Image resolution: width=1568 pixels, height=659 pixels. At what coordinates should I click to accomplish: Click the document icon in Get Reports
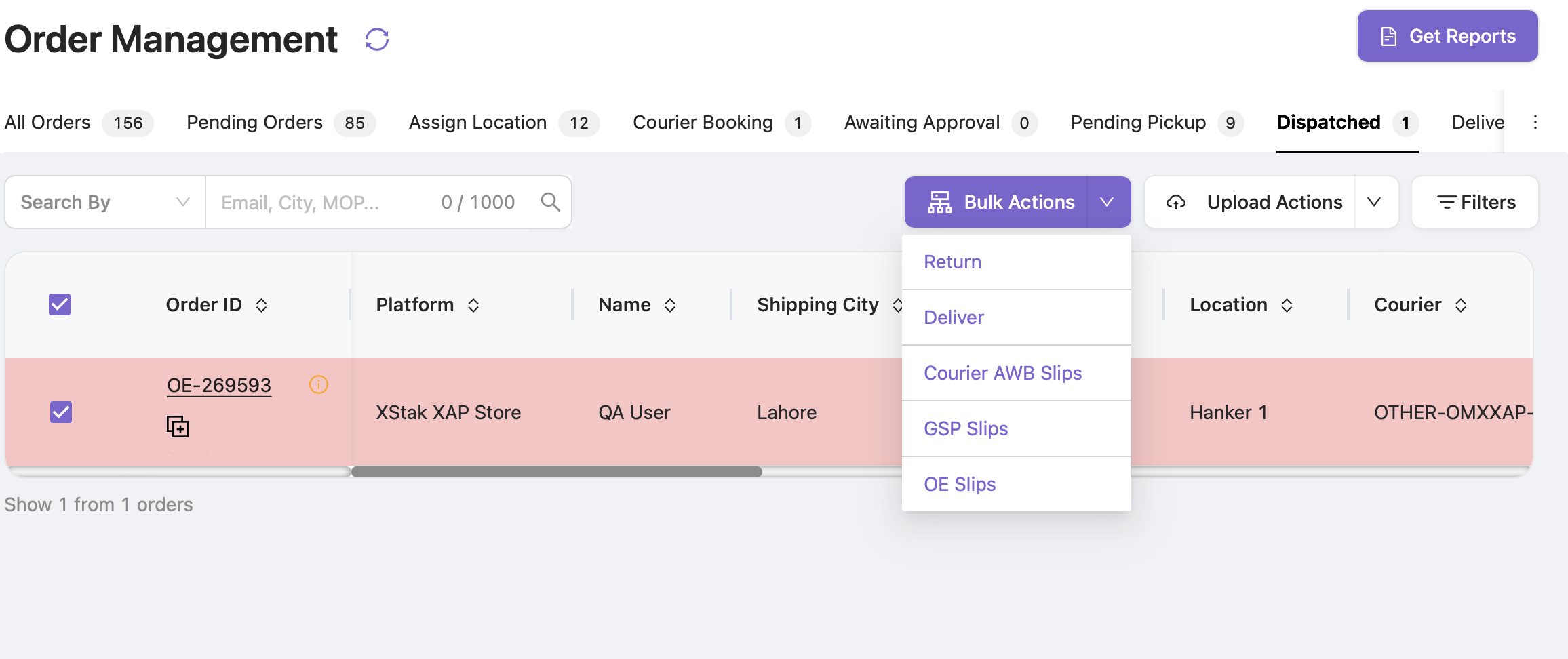tap(1388, 37)
